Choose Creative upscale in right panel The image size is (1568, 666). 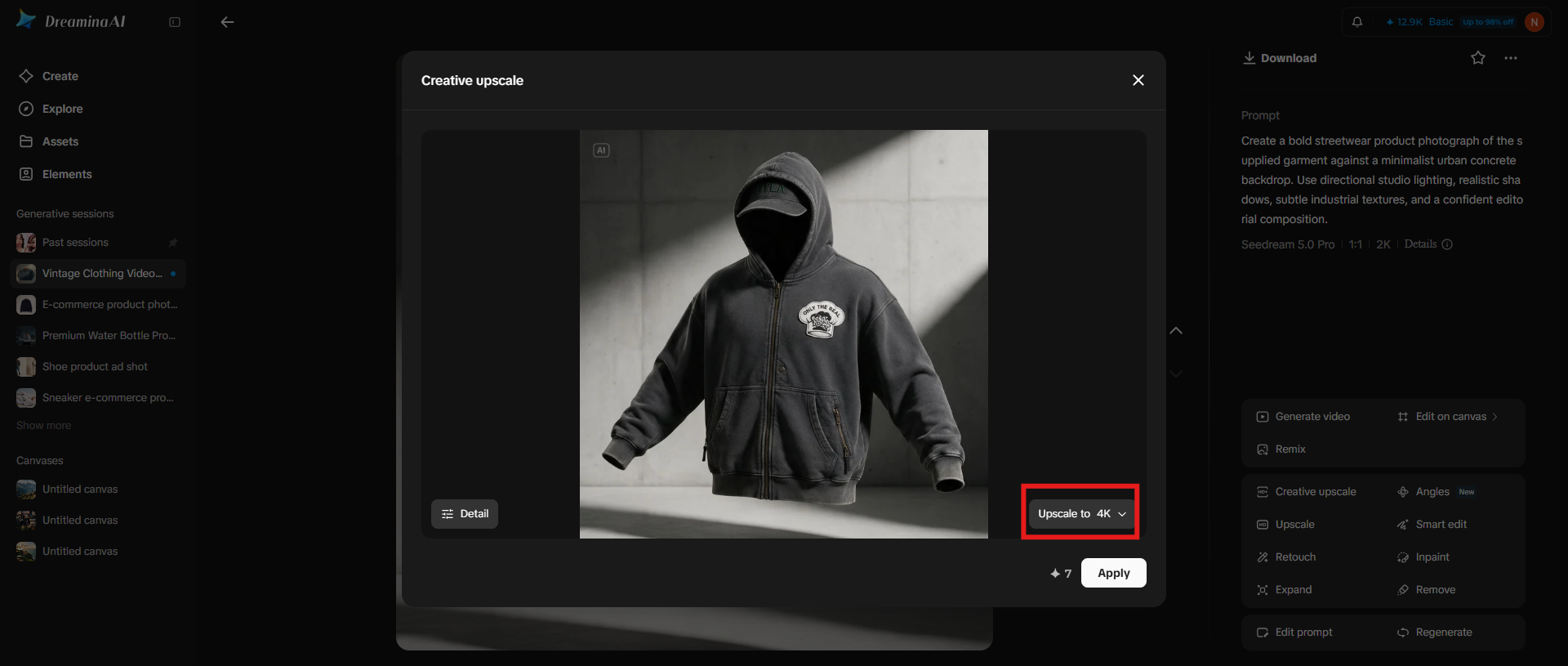tap(1307, 492)
